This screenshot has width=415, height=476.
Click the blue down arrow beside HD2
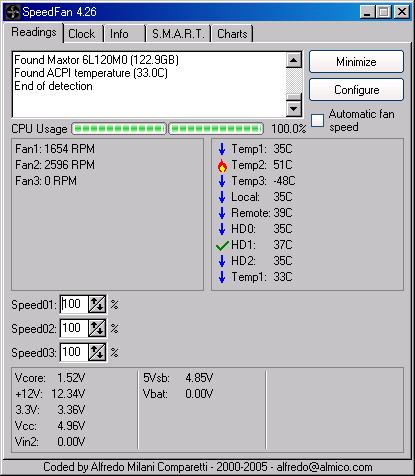point(222,261)
